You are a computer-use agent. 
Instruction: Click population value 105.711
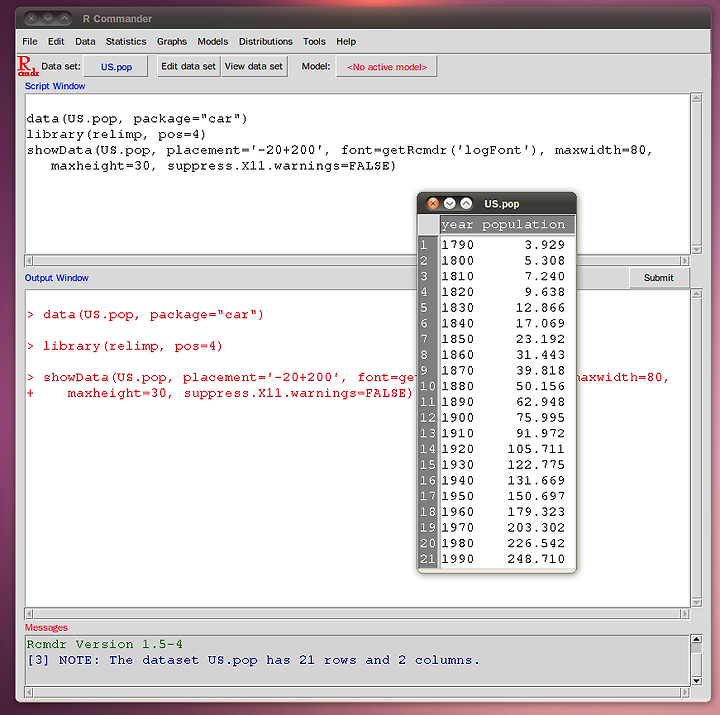click(x=536, y=449)
